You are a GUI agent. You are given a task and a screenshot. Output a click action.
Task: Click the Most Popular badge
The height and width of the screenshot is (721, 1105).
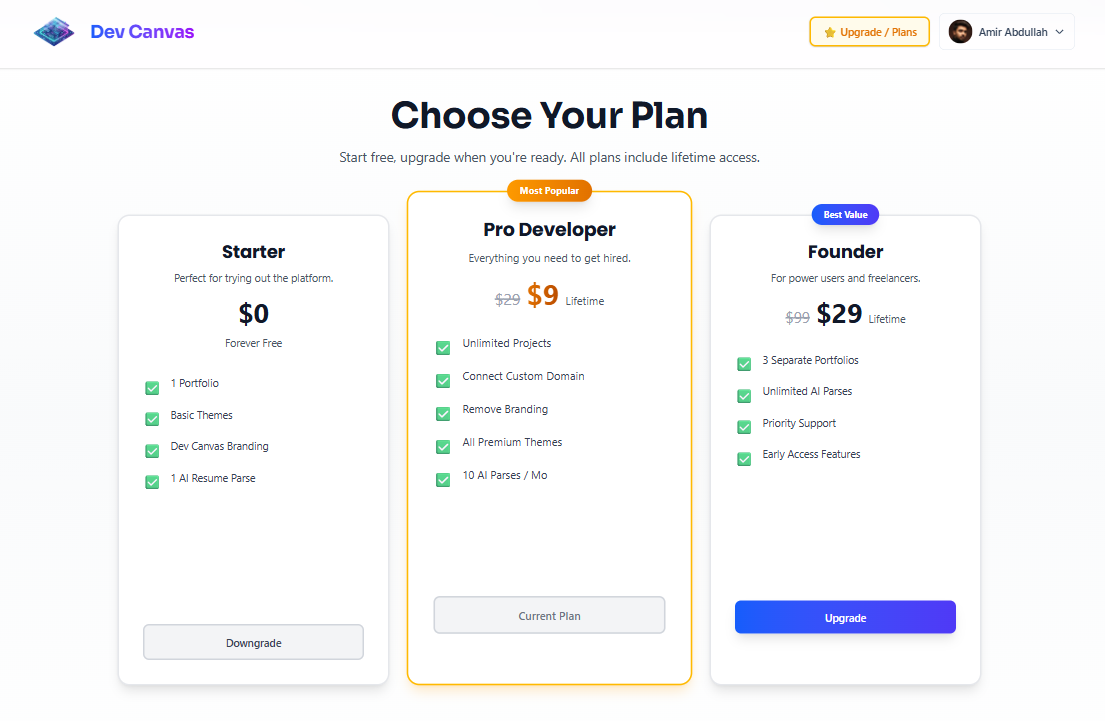(549, 190)
